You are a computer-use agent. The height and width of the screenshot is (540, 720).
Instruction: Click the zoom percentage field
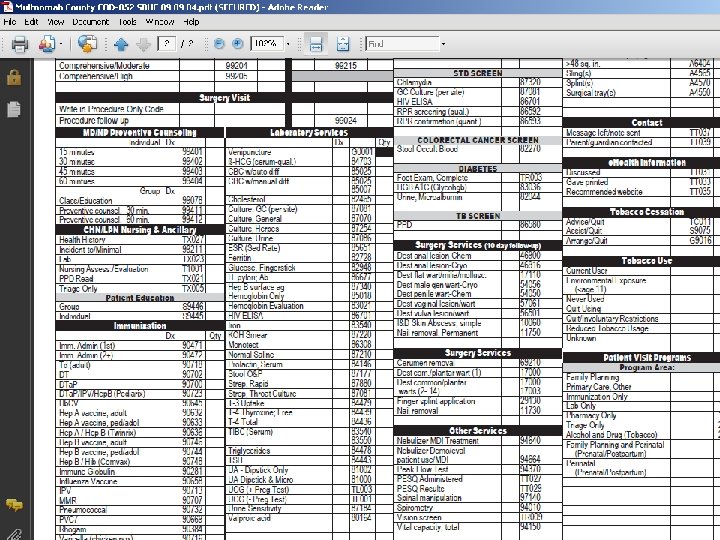266,44
